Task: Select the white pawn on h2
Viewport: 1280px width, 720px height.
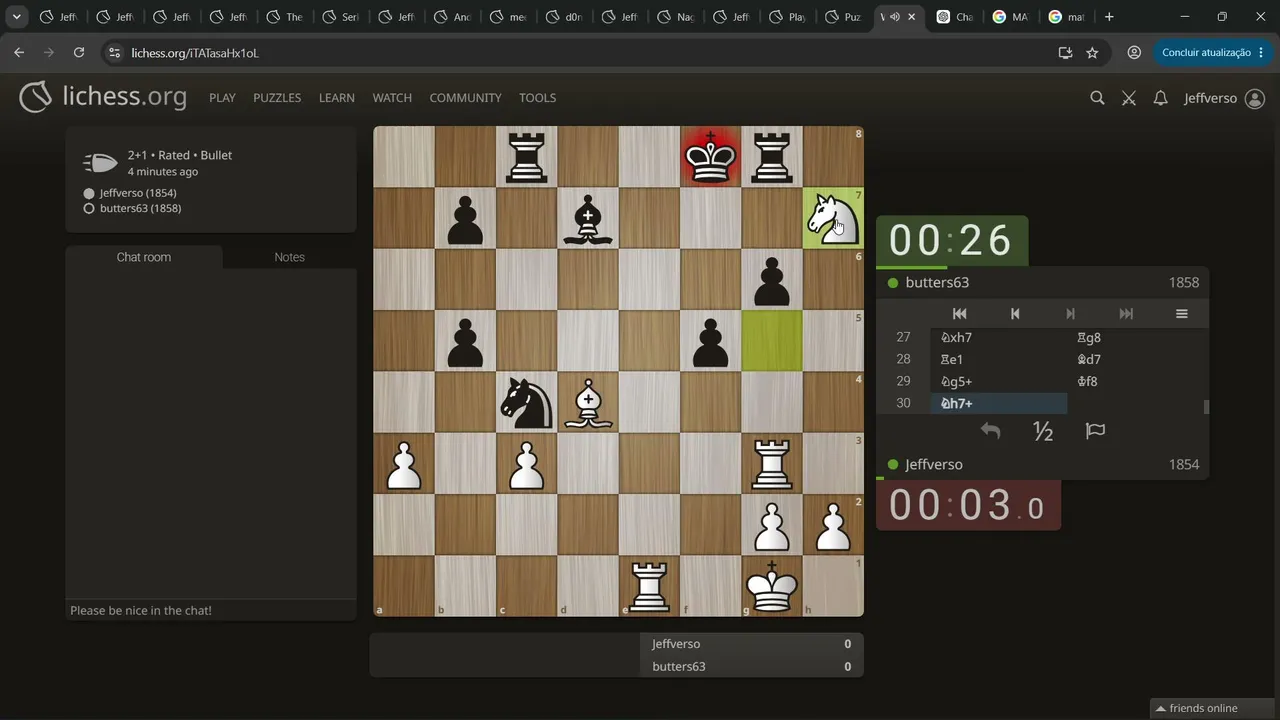Action: click(833, 524)
